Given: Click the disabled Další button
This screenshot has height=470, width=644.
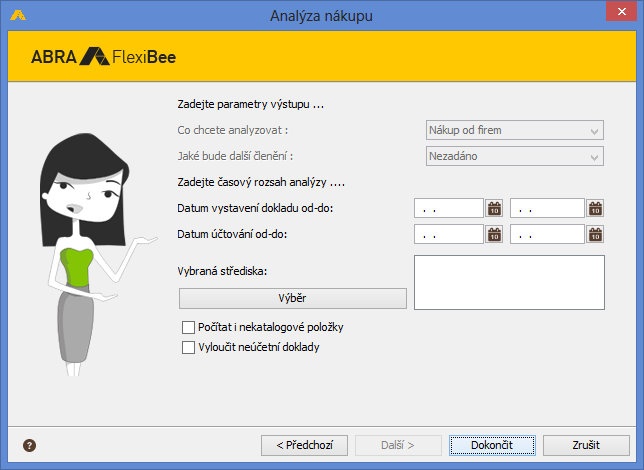Looking at the screenshot, I should tap(398, 445).
